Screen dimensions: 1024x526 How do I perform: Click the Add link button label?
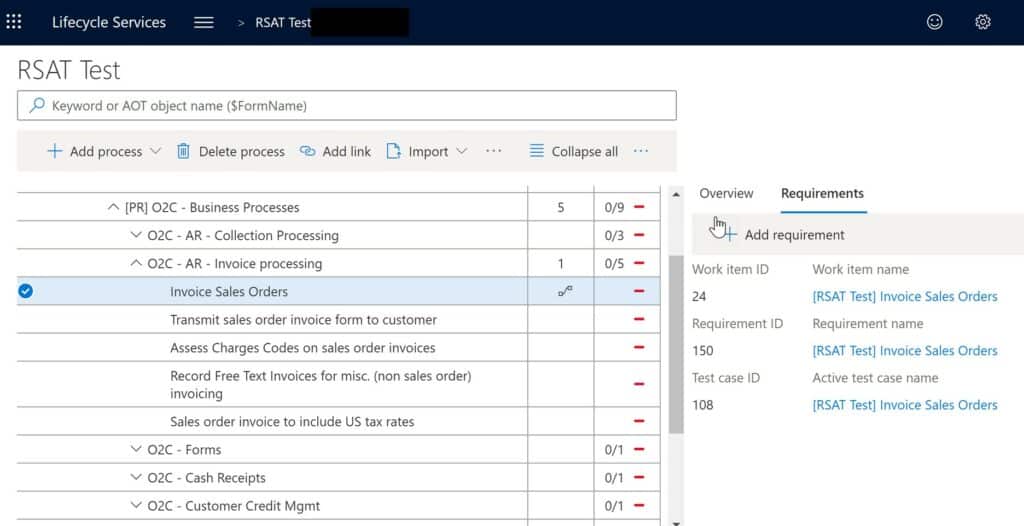(347, 152)
